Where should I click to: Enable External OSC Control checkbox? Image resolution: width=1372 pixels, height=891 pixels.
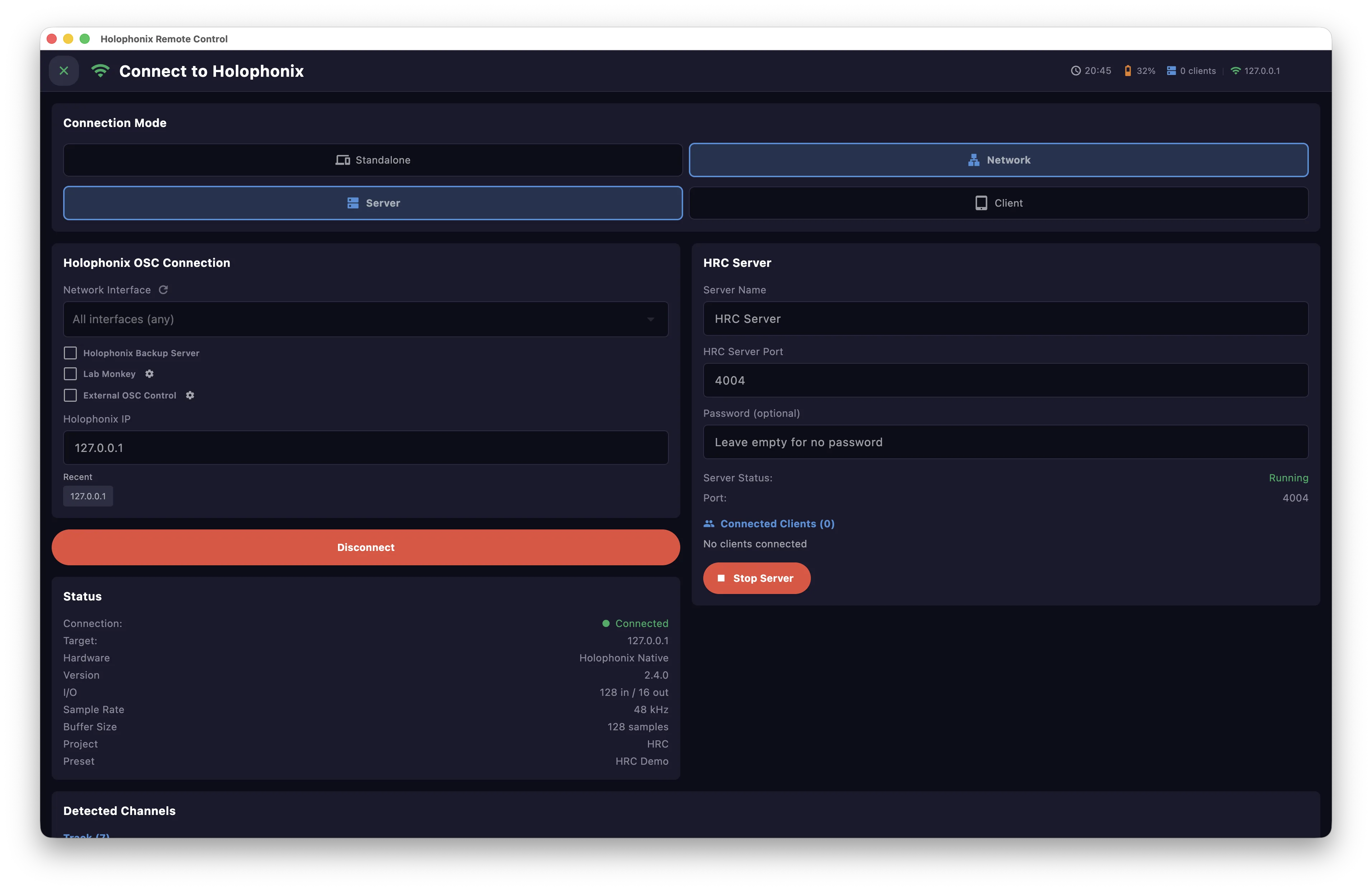70,395
